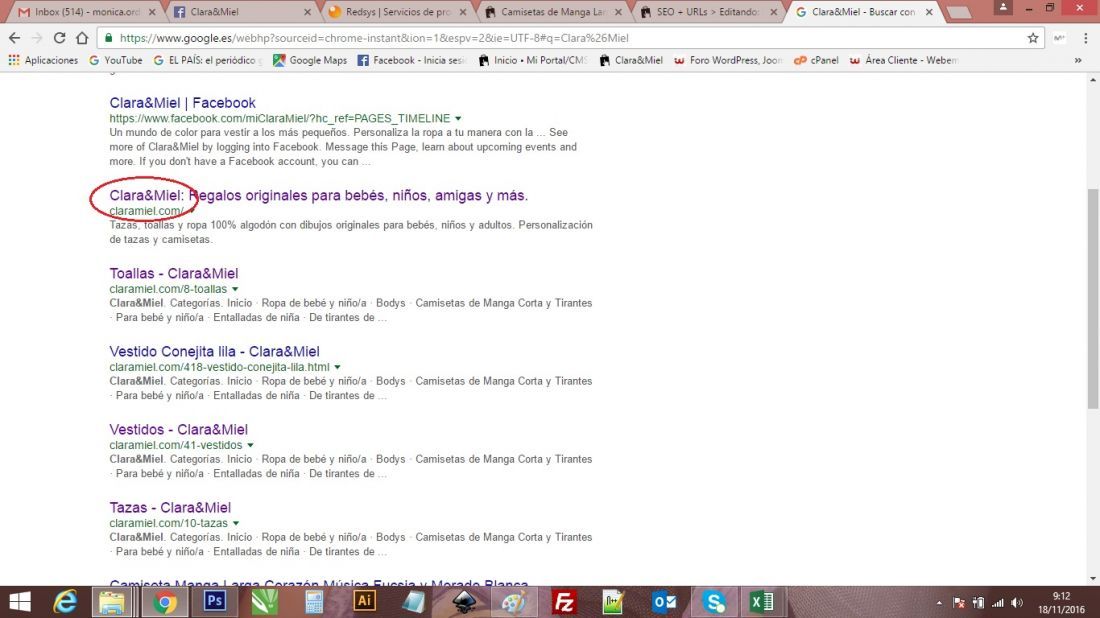This screenshot has height=618, width=1100.
Task: Open Paint from the taskbar
Action: (514, 602)
